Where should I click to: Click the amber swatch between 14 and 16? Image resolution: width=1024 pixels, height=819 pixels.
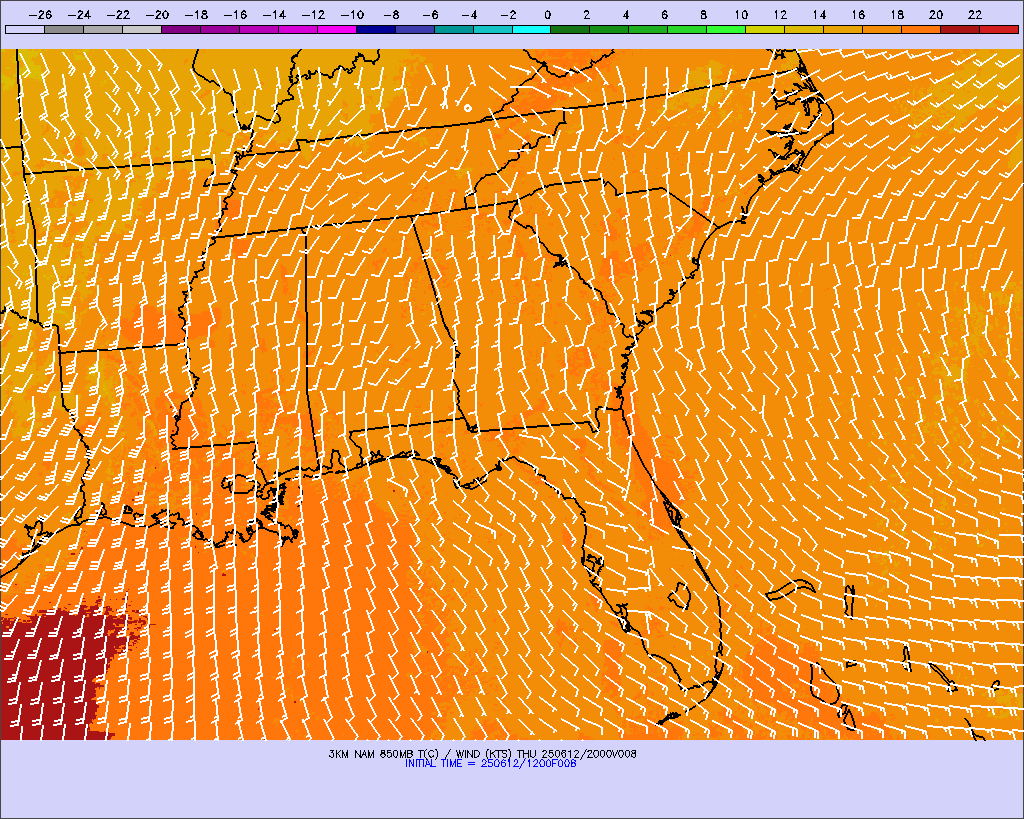tap(843, 29)
